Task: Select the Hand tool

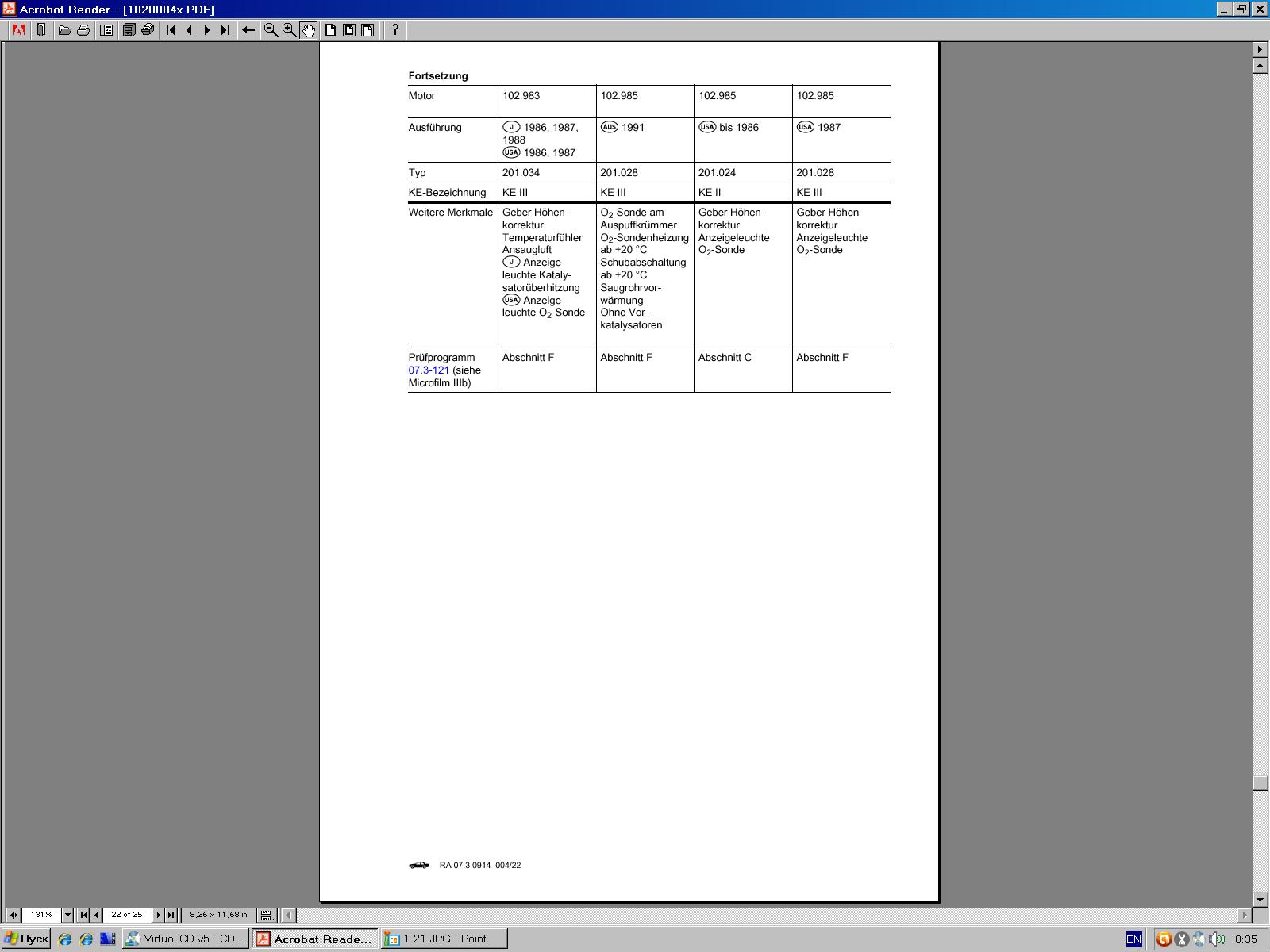Action: (x=308, y=30)
